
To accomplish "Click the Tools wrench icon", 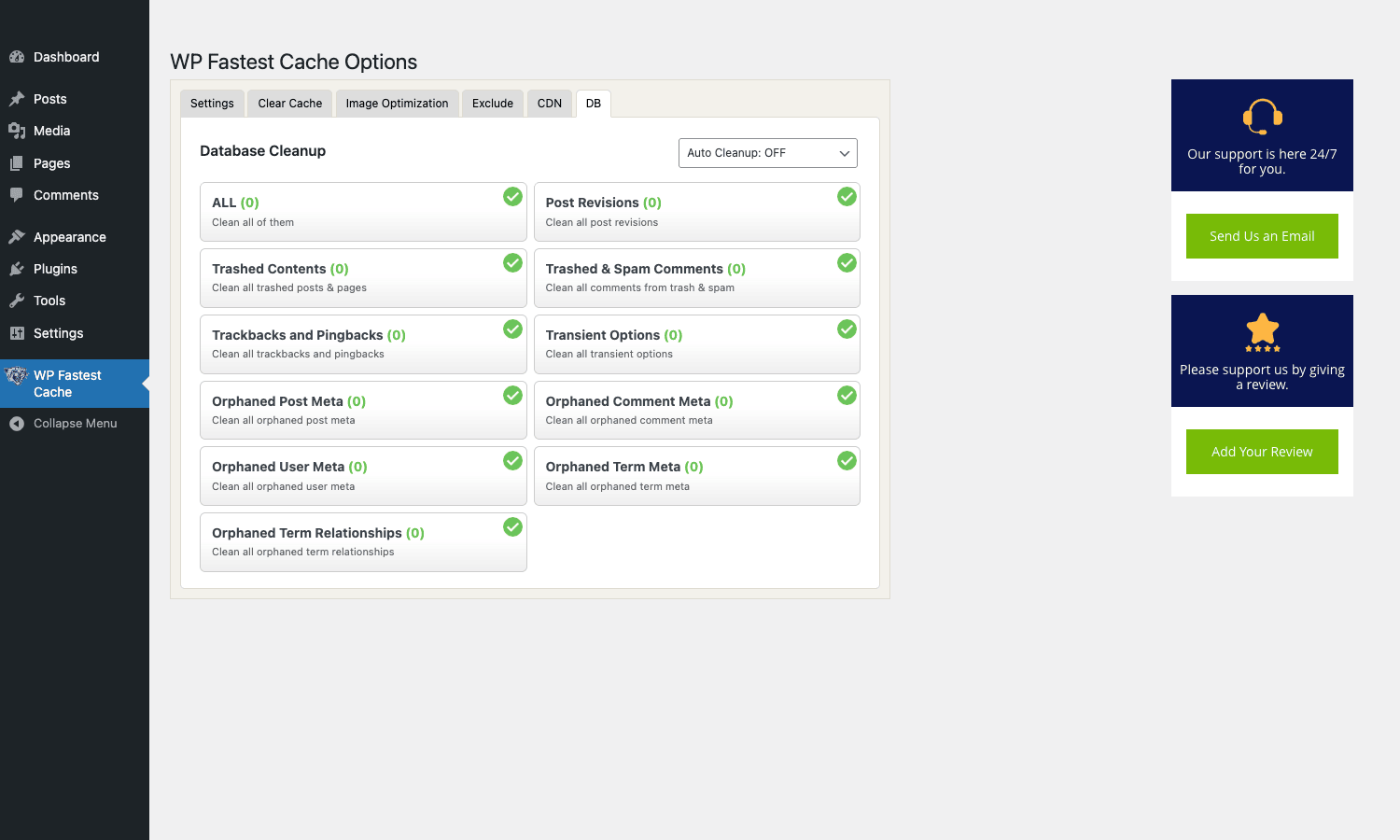I will (17, 301).
